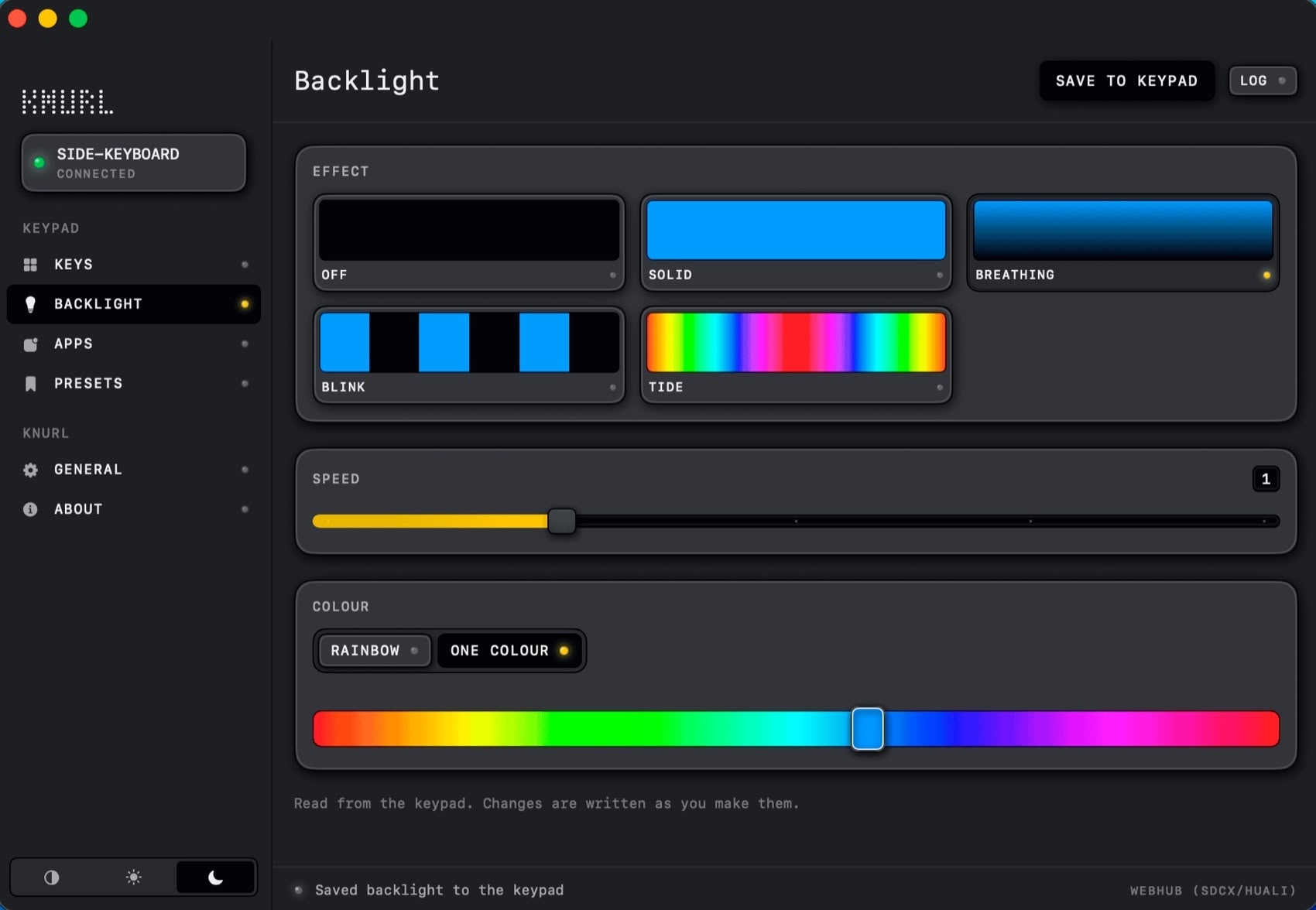The image size is (1316, 910).
Task: Choose One Colour mode
Action: click(x=509, y=651)
